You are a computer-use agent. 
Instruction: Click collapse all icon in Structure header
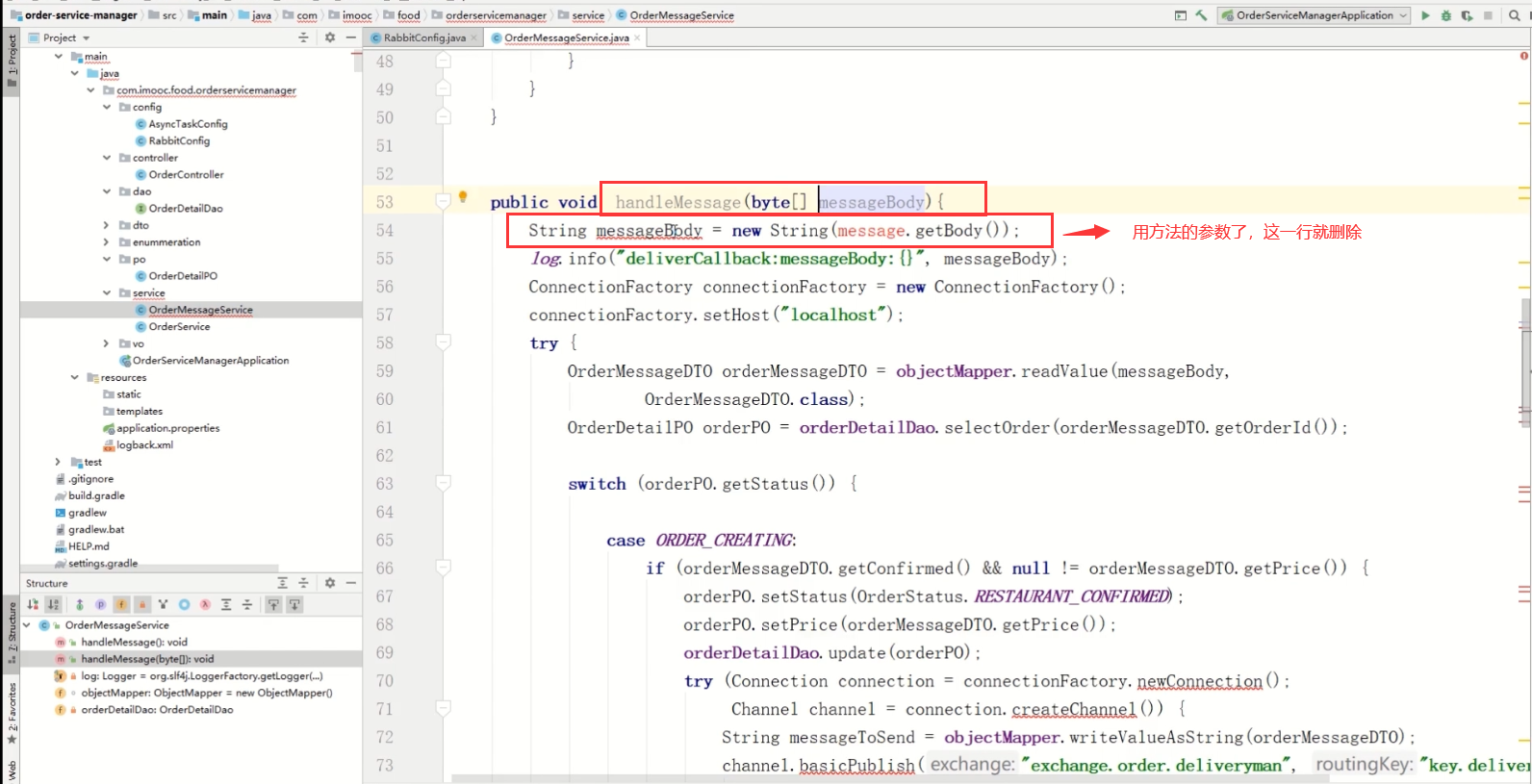[x=303, y=583]
